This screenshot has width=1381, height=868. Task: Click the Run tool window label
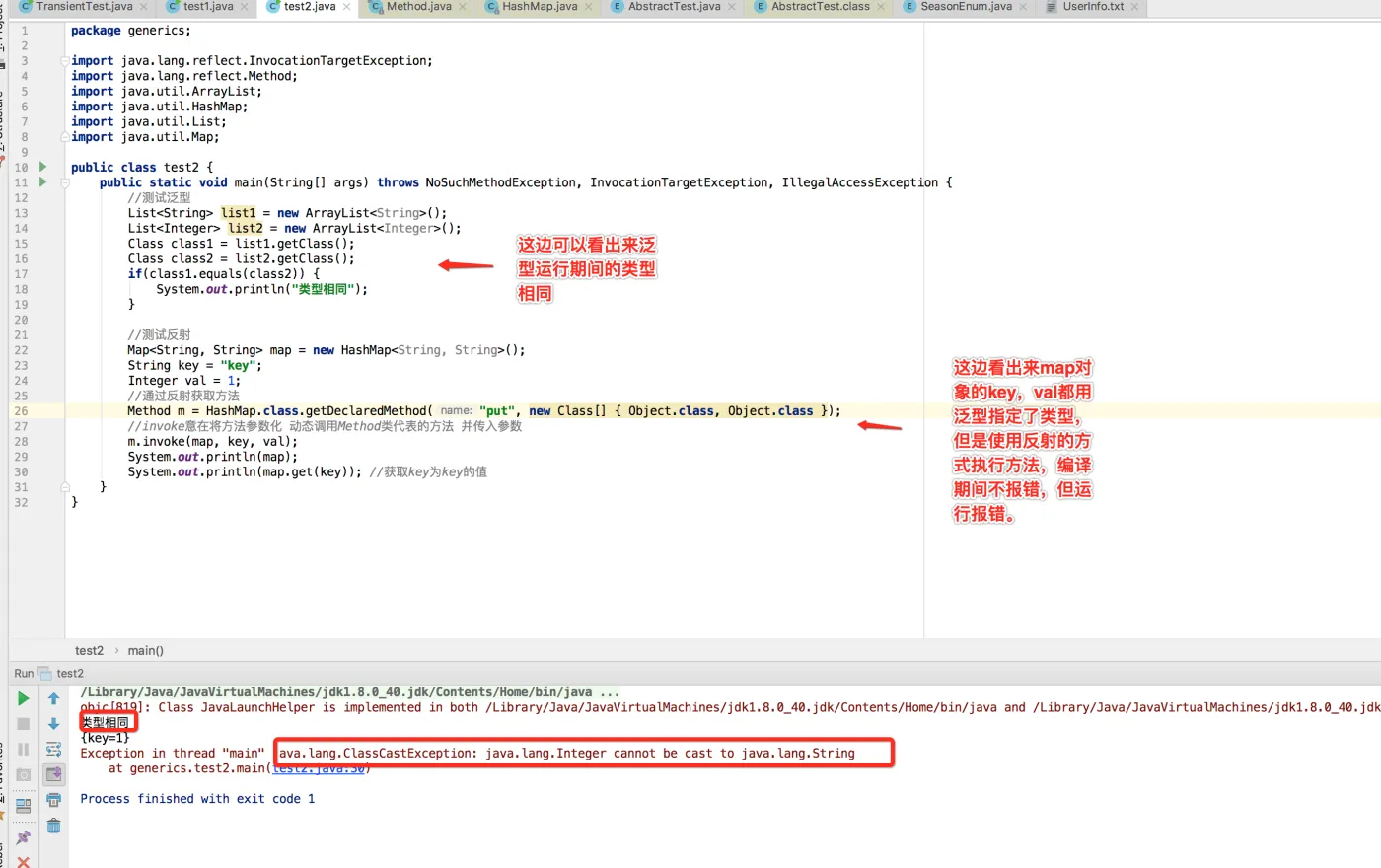(x=24, y=673)
